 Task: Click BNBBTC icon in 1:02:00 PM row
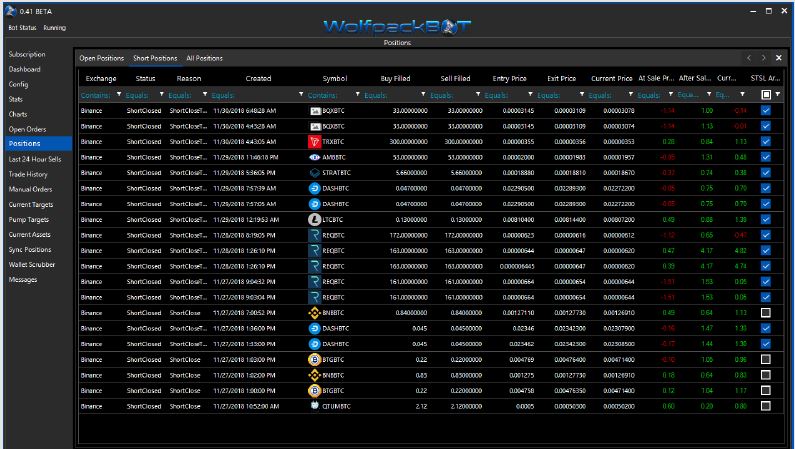314,375
